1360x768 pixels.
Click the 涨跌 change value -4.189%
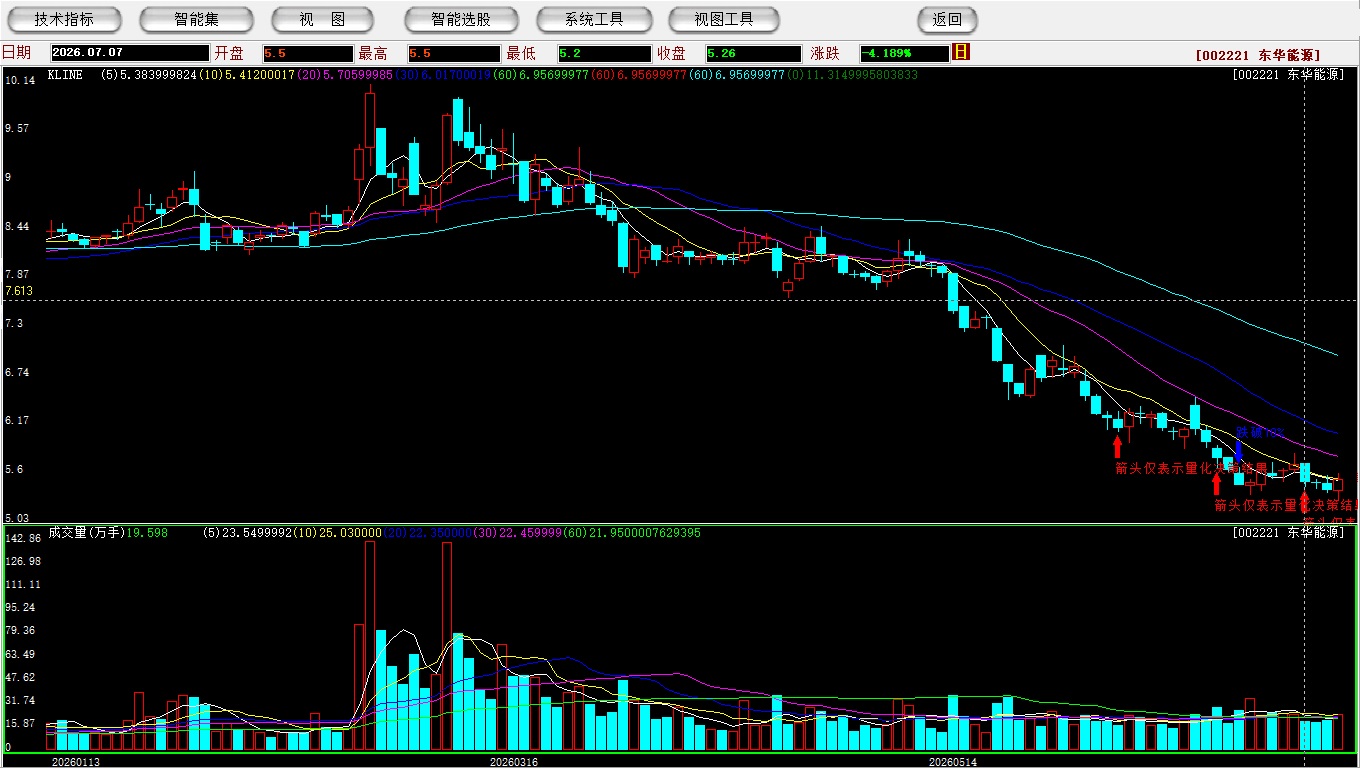(905, 53)
